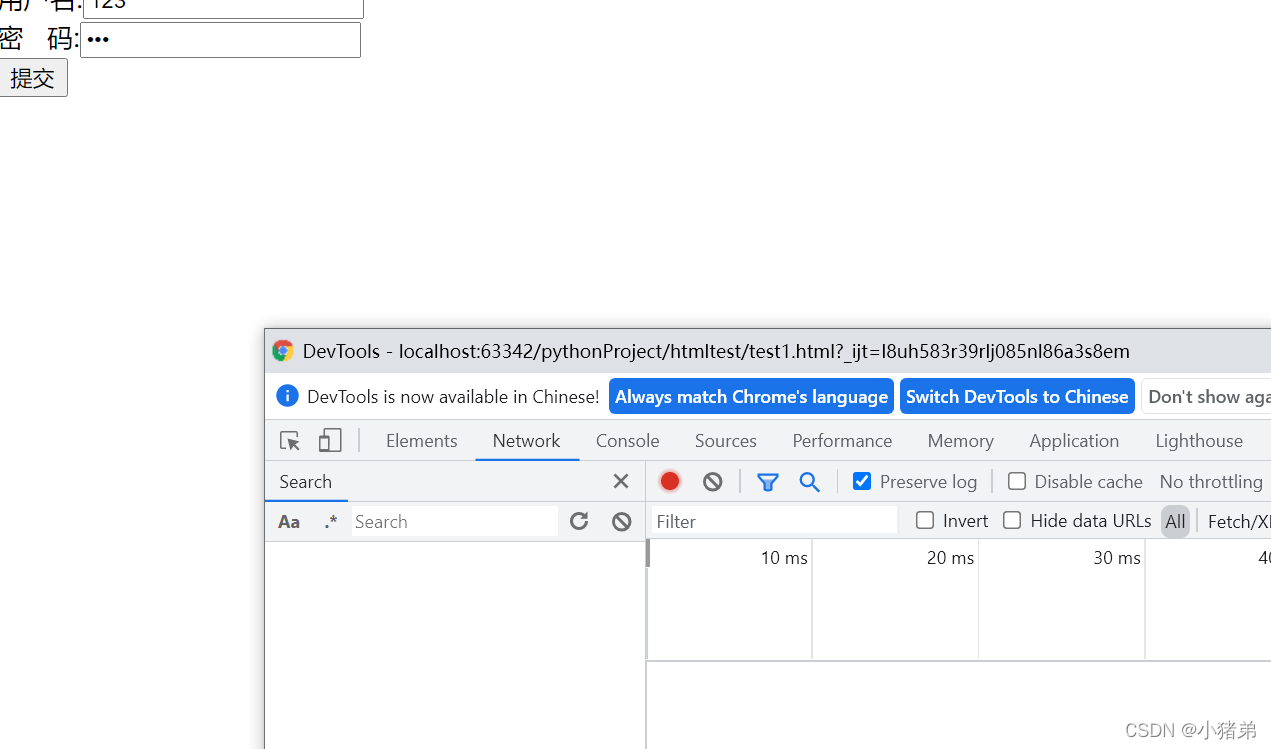Toggle match case Aa option
This screenshot has width=1271, height=749.
[x=289, y=522]
